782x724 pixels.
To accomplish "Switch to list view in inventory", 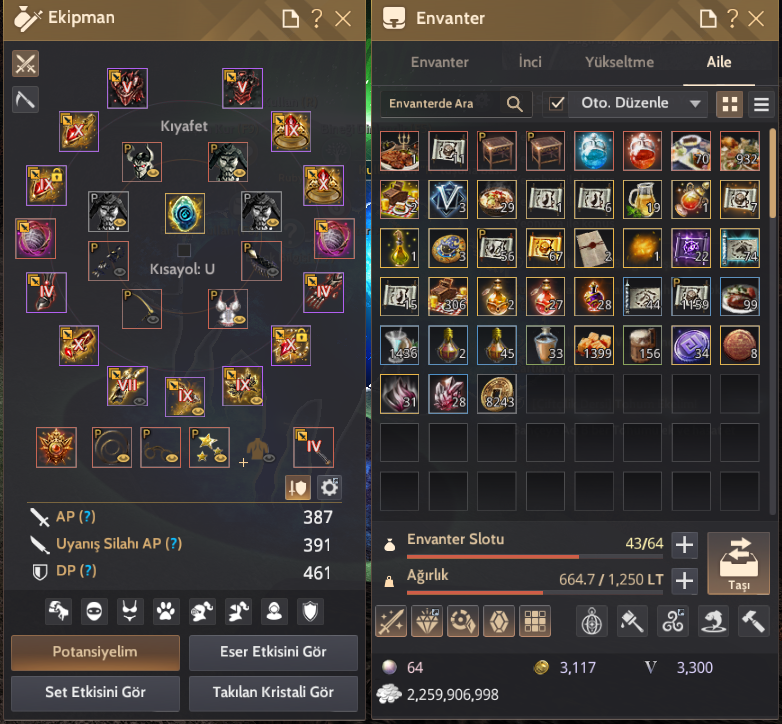I will pyautogui.click(x=762, y=104).
